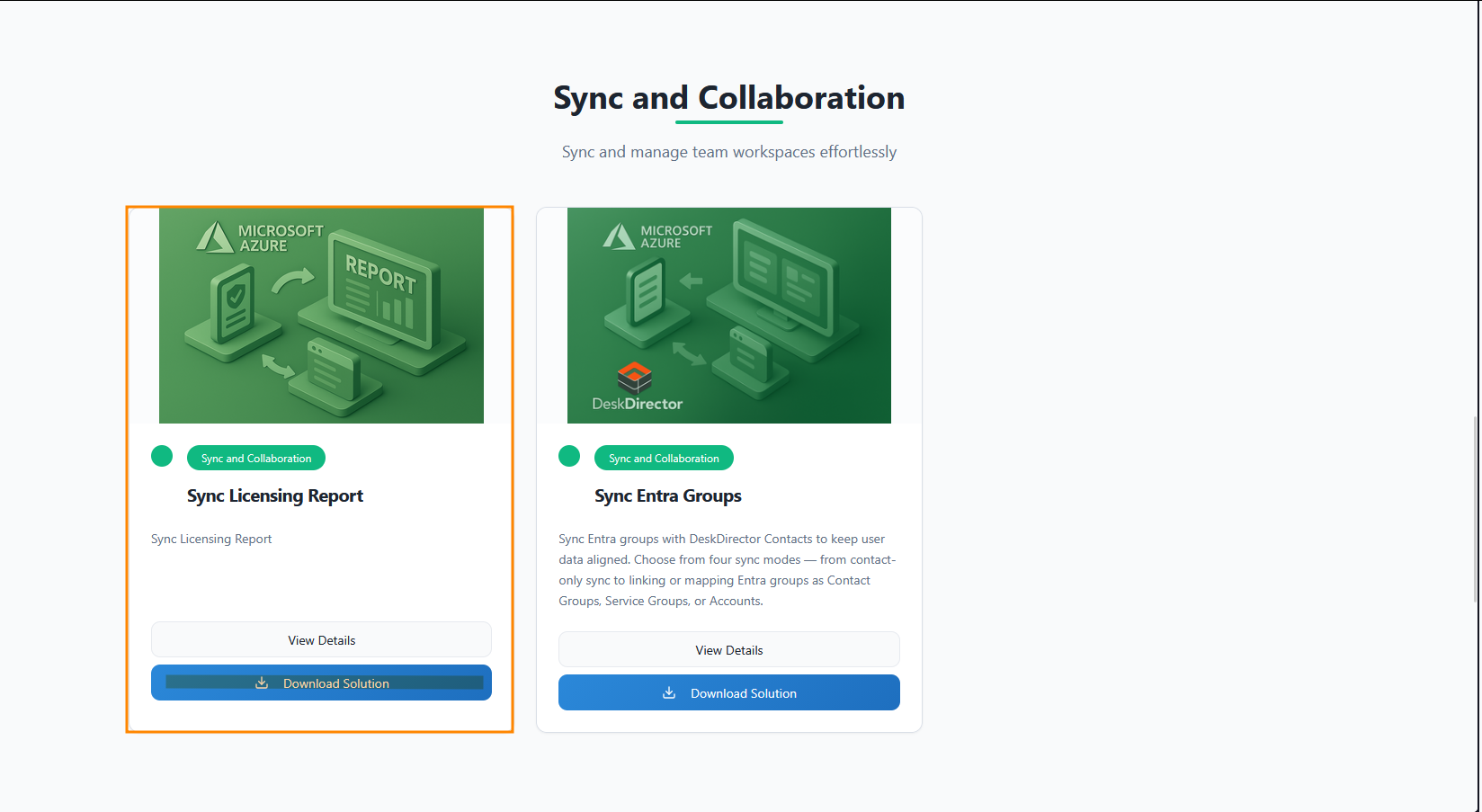Open the Sync Licensing Report thumbnail image
Screen dimensions: 1482x812
(321, 316)
